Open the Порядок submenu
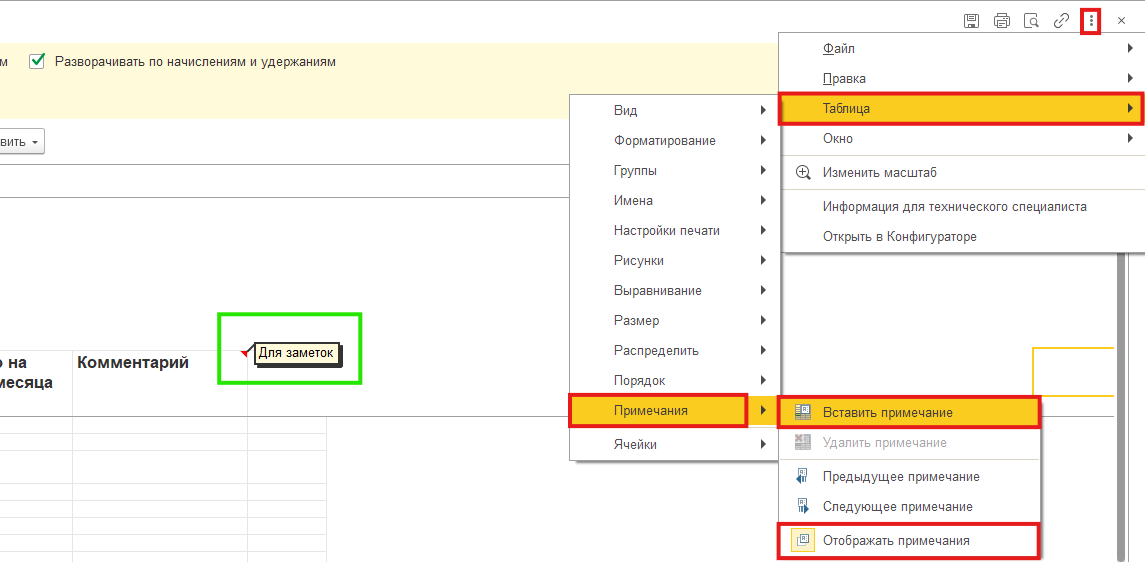Screen dimensions: 1145x562 coord(675,380)
